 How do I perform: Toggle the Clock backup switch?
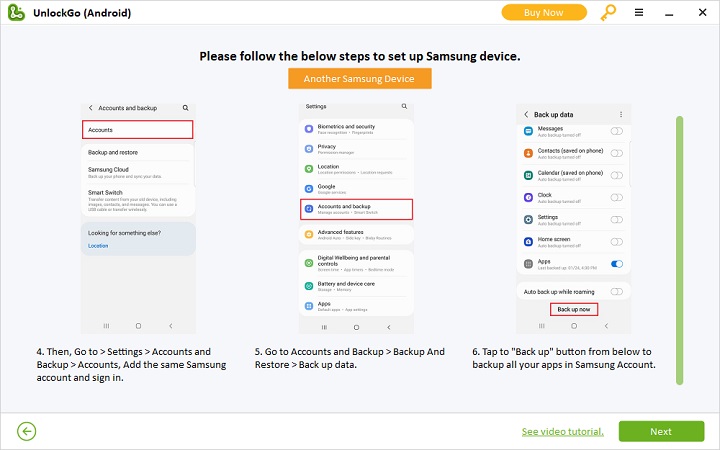(x=616, y=197)
